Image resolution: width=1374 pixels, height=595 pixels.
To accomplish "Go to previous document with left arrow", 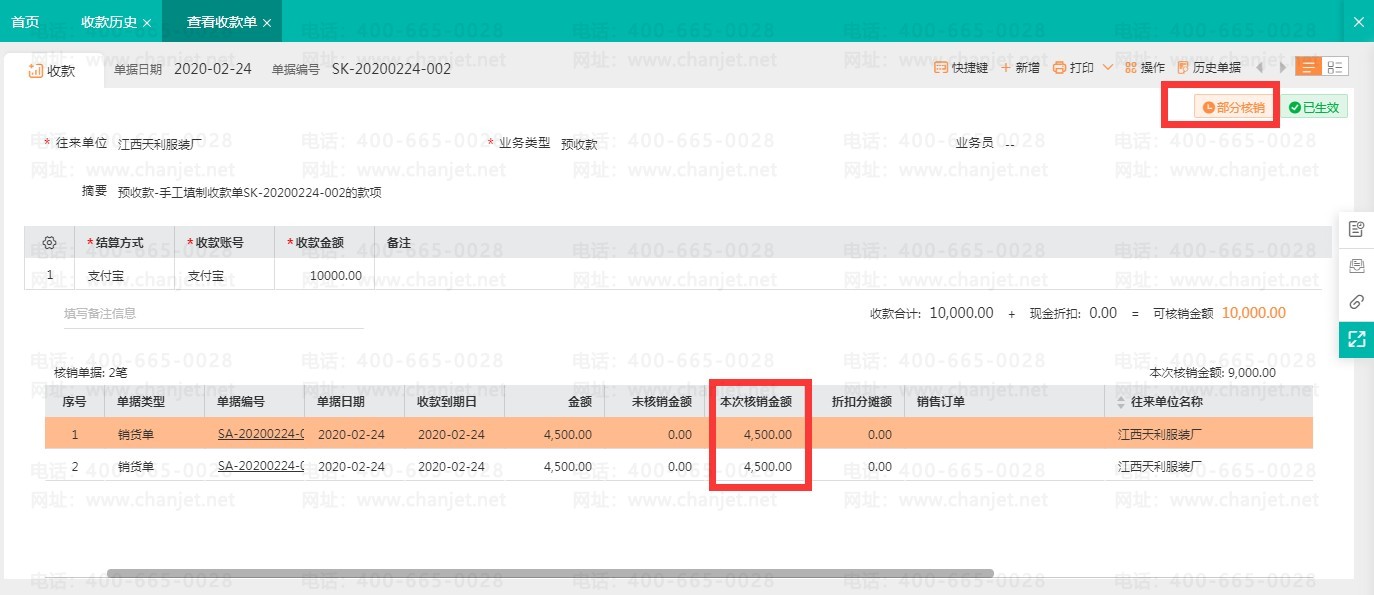I will point(1259,68).
